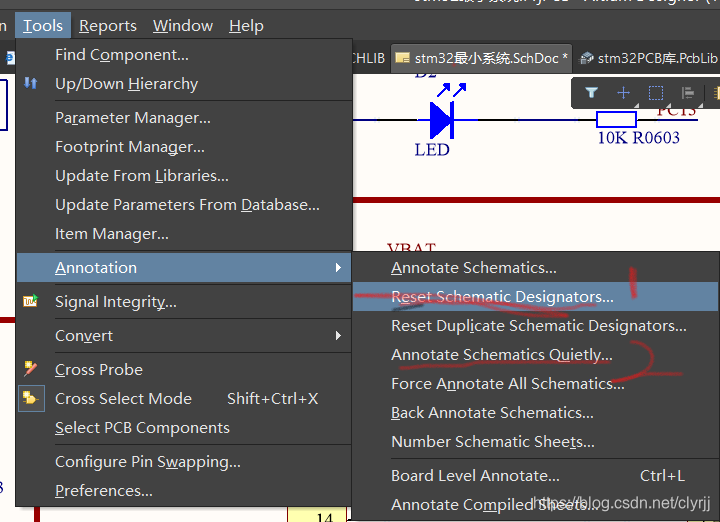
Task: Expand the Convert submenu arrow
Action: point(338,336)
